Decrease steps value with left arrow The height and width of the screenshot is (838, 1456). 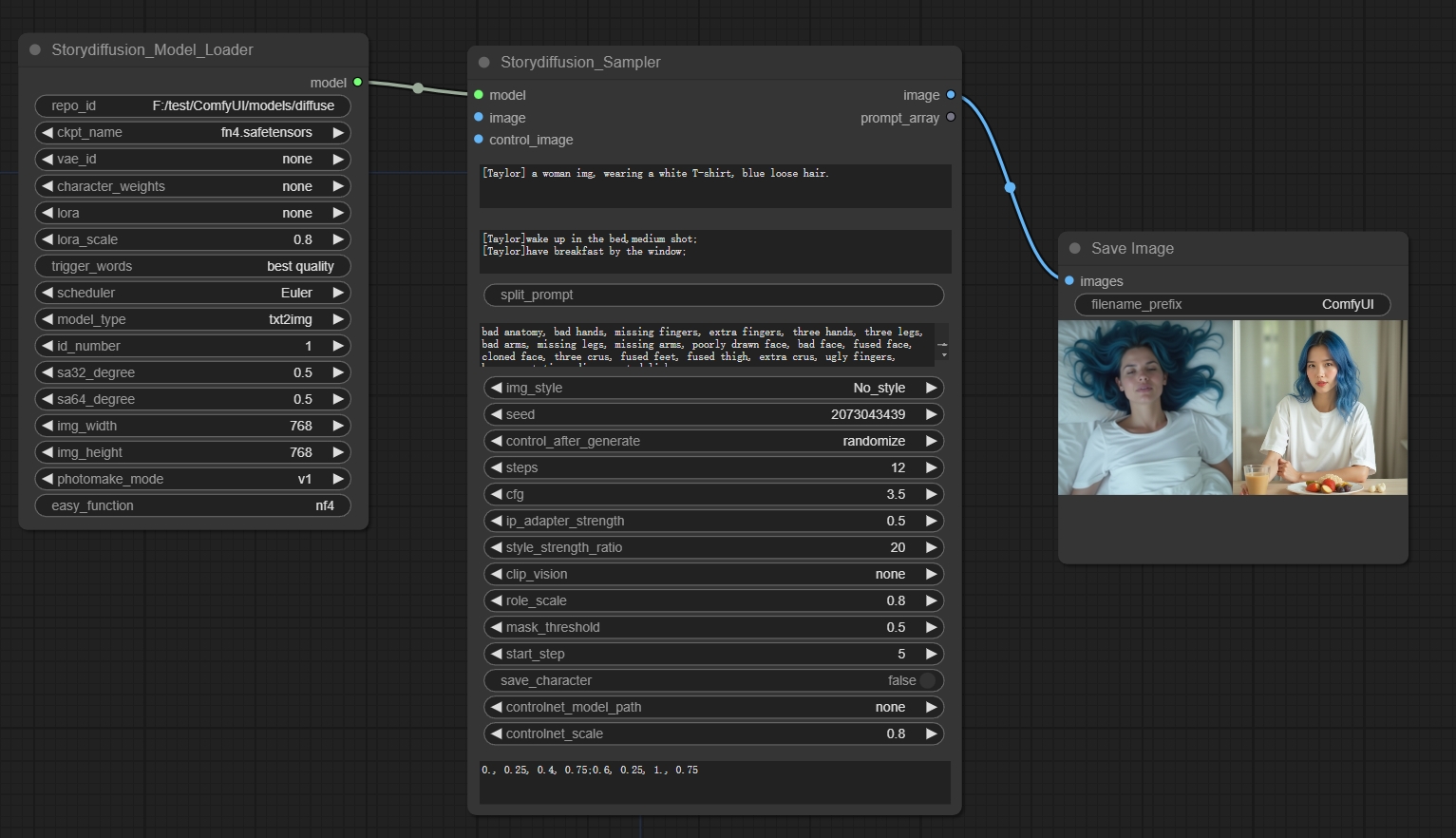tap(496, 467)
